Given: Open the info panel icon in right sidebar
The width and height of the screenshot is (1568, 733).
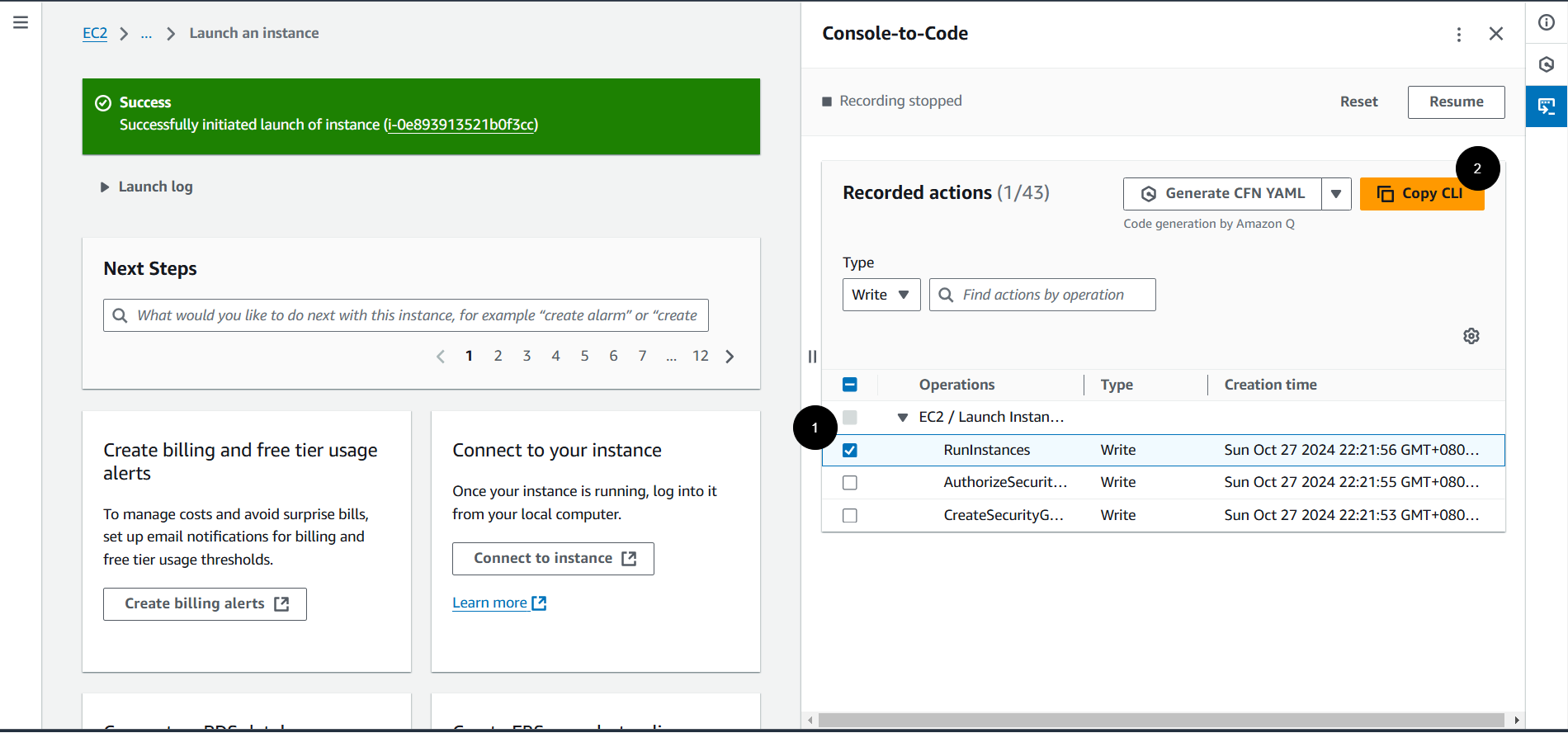Looking at the screenshot, I should [1547, 22].
